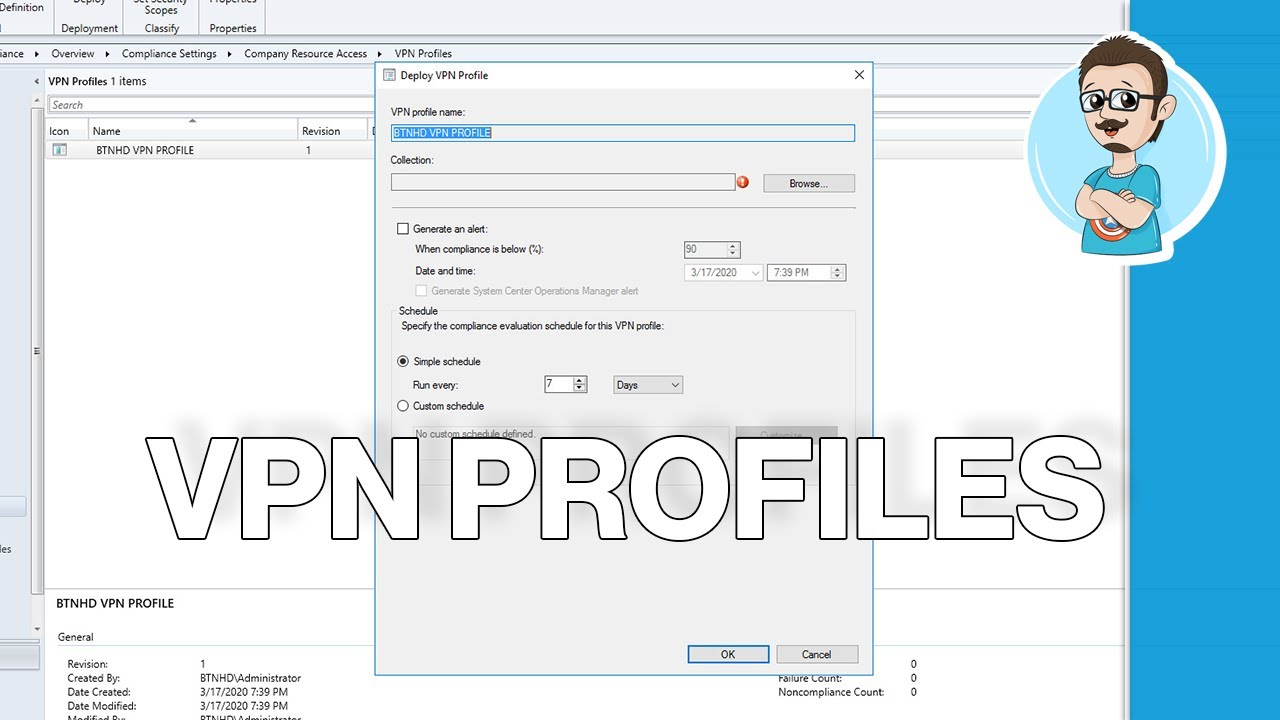
Task: Go to Overview in breadcrumb
Action: click(x=73, y=54)
